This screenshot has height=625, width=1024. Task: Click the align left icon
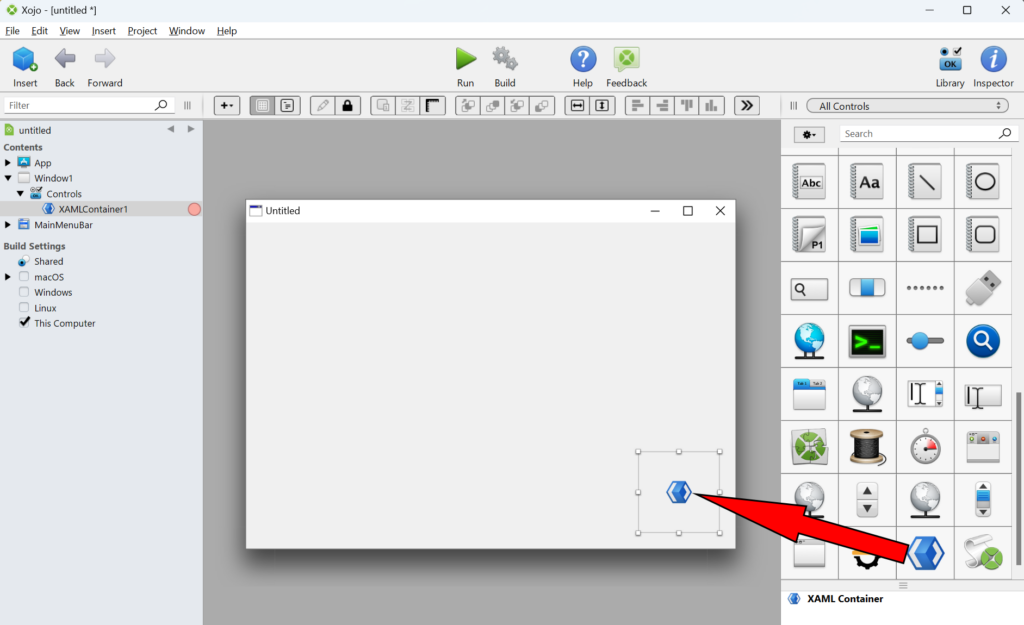(637, 105)
